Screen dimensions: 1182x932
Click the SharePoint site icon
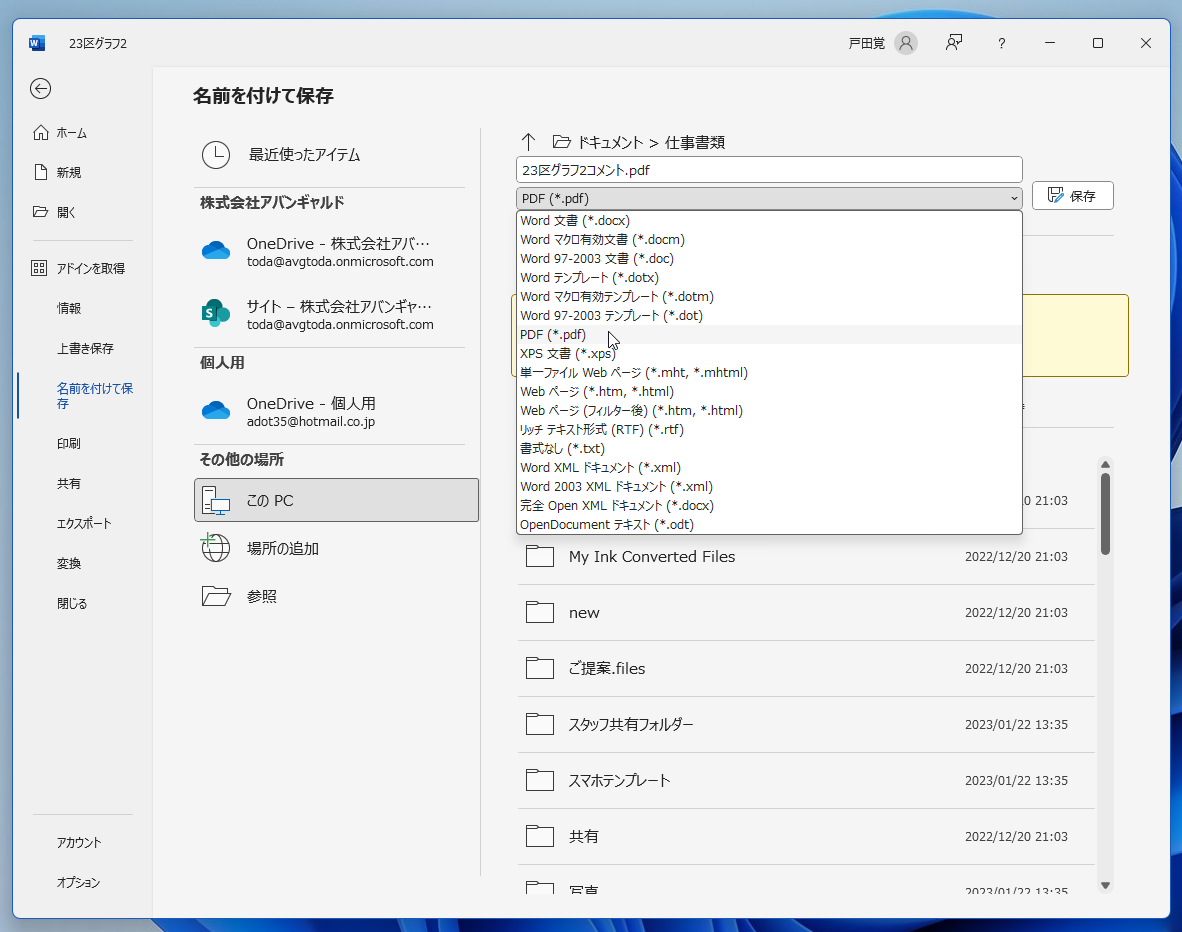coord(216,312)
